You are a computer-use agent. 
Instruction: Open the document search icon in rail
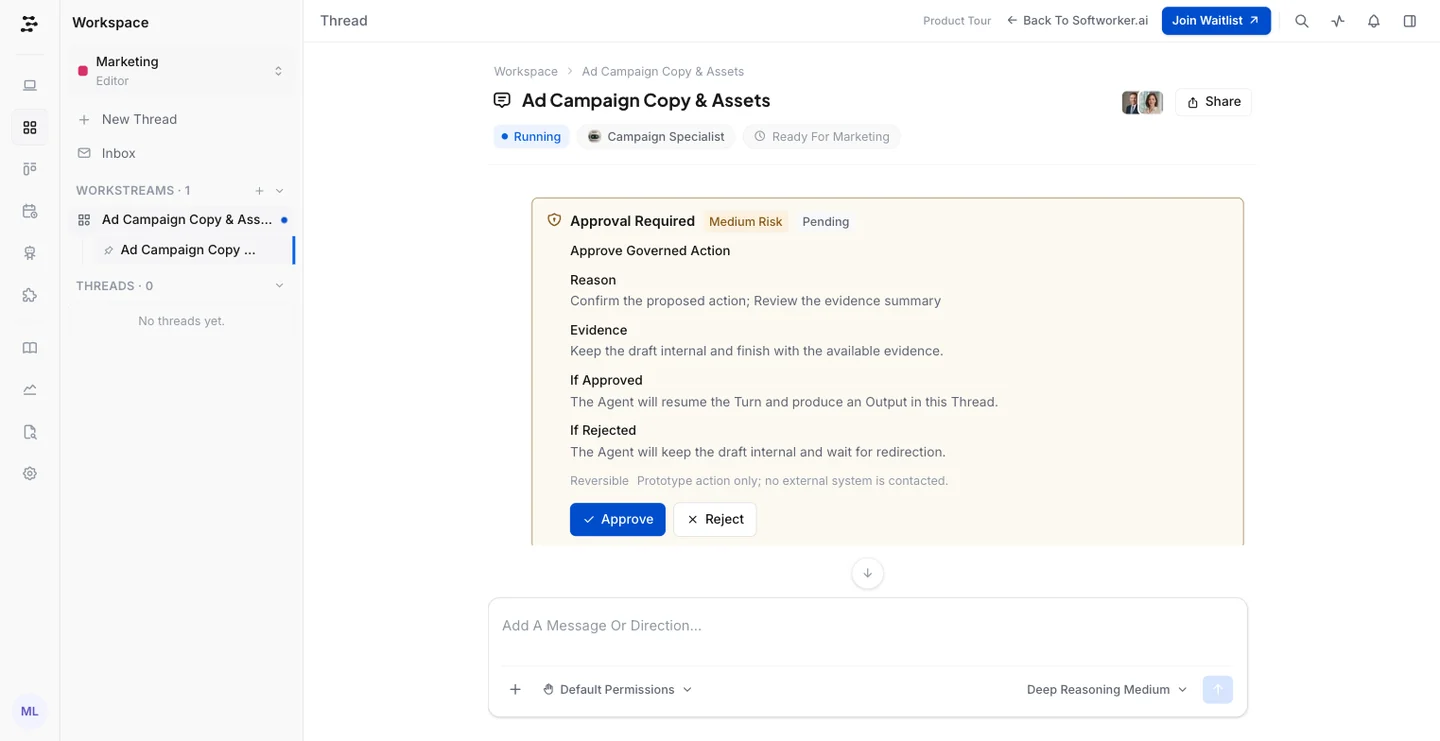(x=30, y=432)
